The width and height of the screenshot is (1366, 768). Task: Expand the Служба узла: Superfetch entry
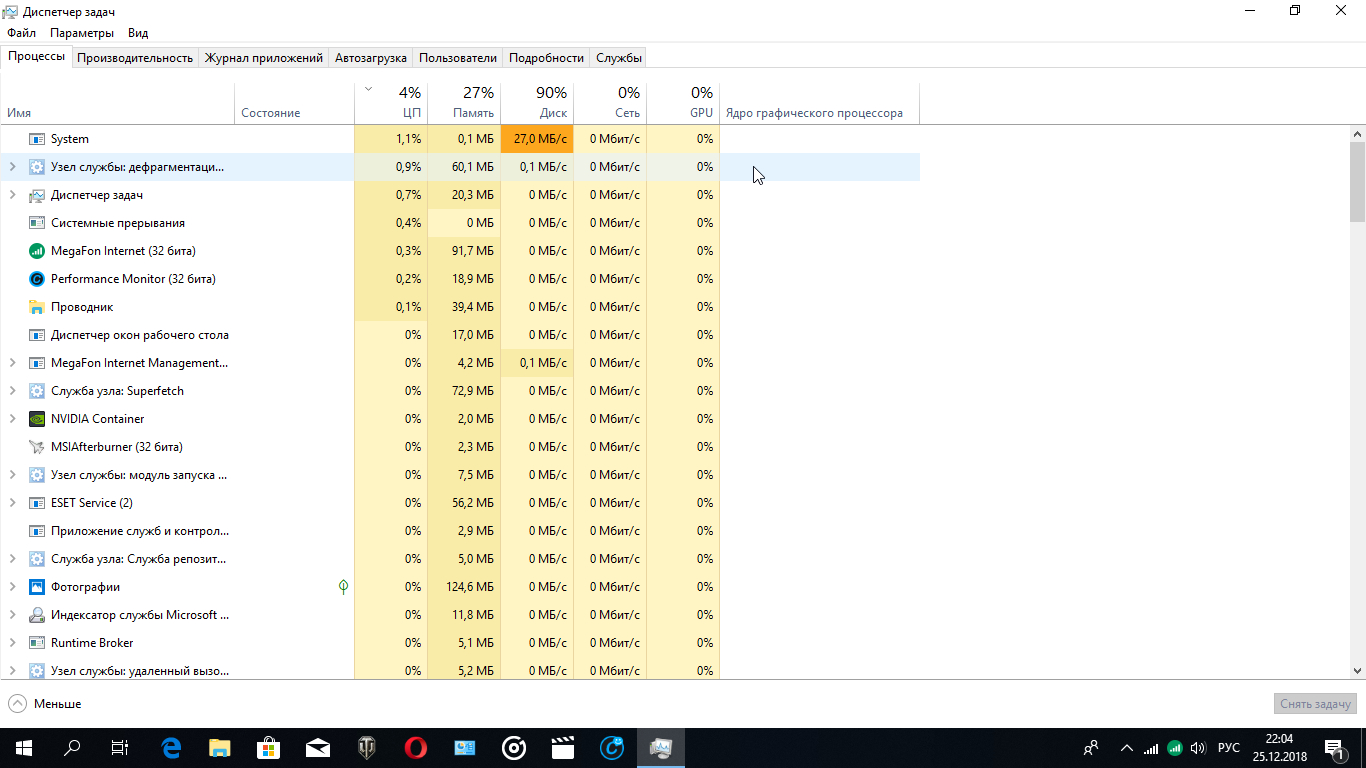(12, 391)
